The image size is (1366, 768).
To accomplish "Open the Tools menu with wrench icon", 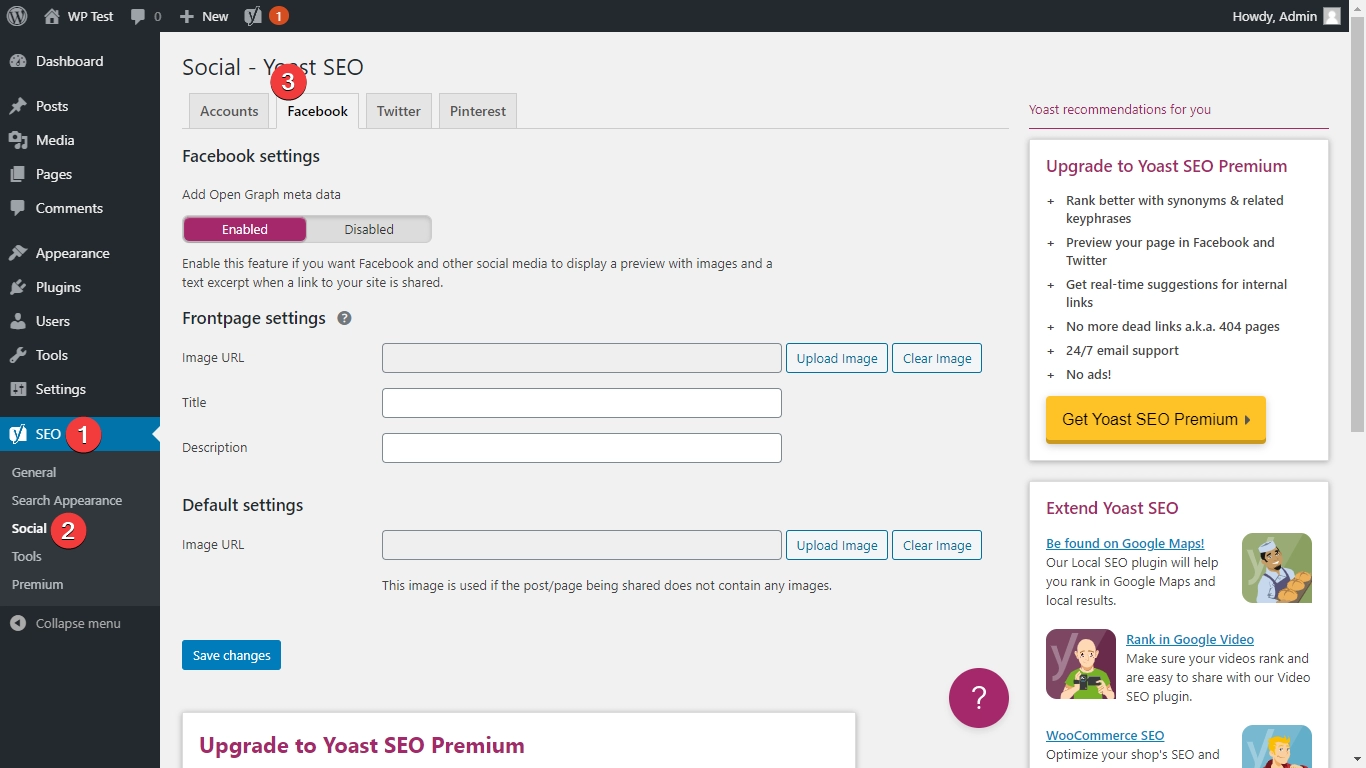I will (x=80, y=355).
